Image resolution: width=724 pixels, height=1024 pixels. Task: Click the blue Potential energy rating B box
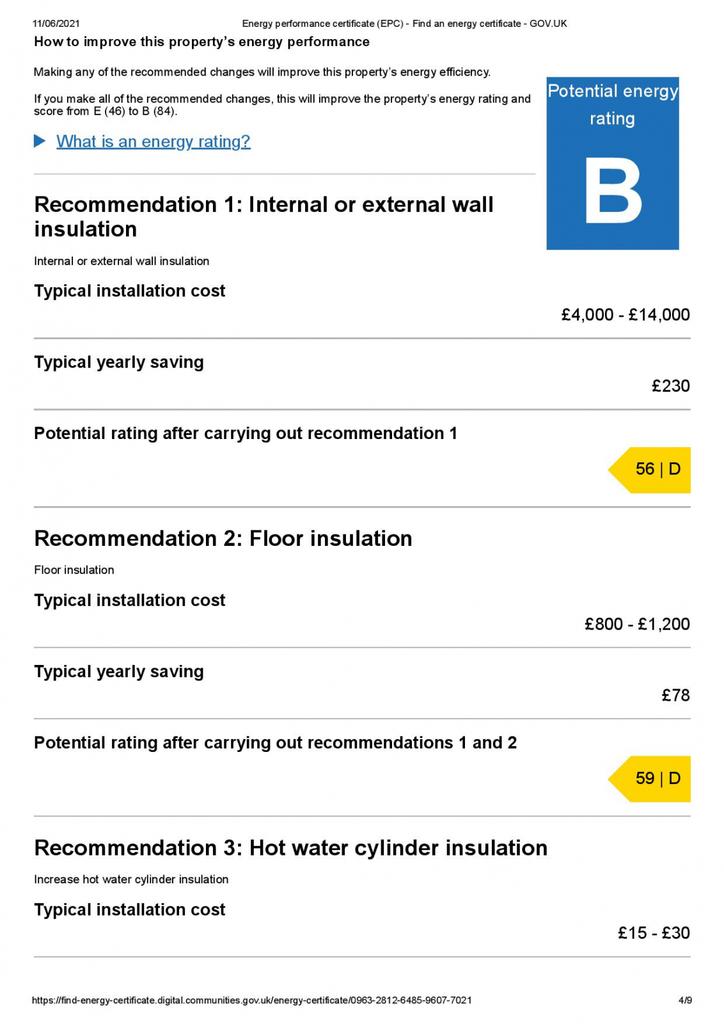(x=612, y=163)
